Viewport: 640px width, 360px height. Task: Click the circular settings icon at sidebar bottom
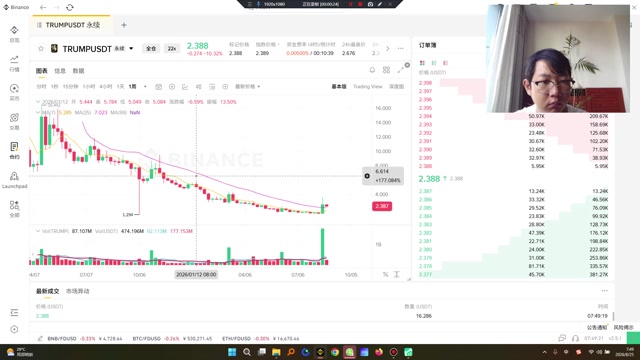(14, 329)
